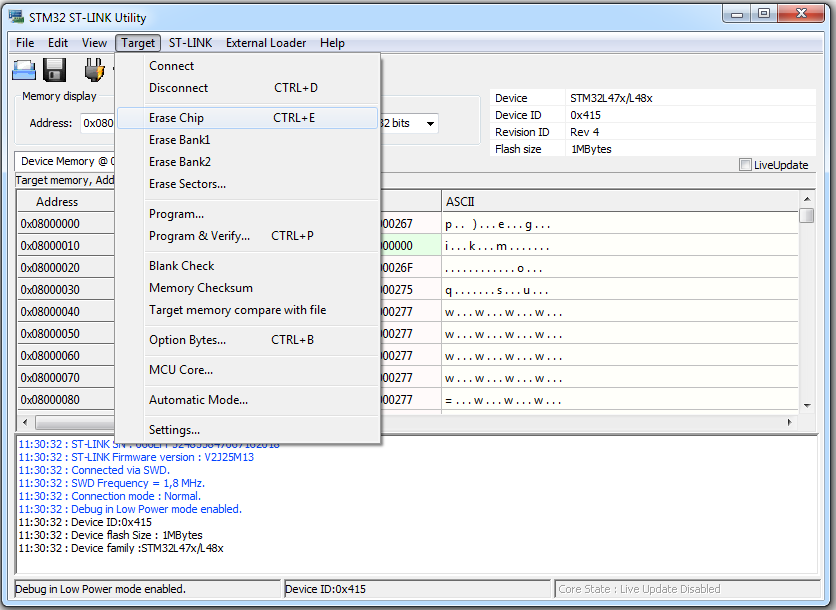Viewport: 836px width, 610px height.
Task: Open Option Bytes... from menu
Action: click(x=247, y=340)
